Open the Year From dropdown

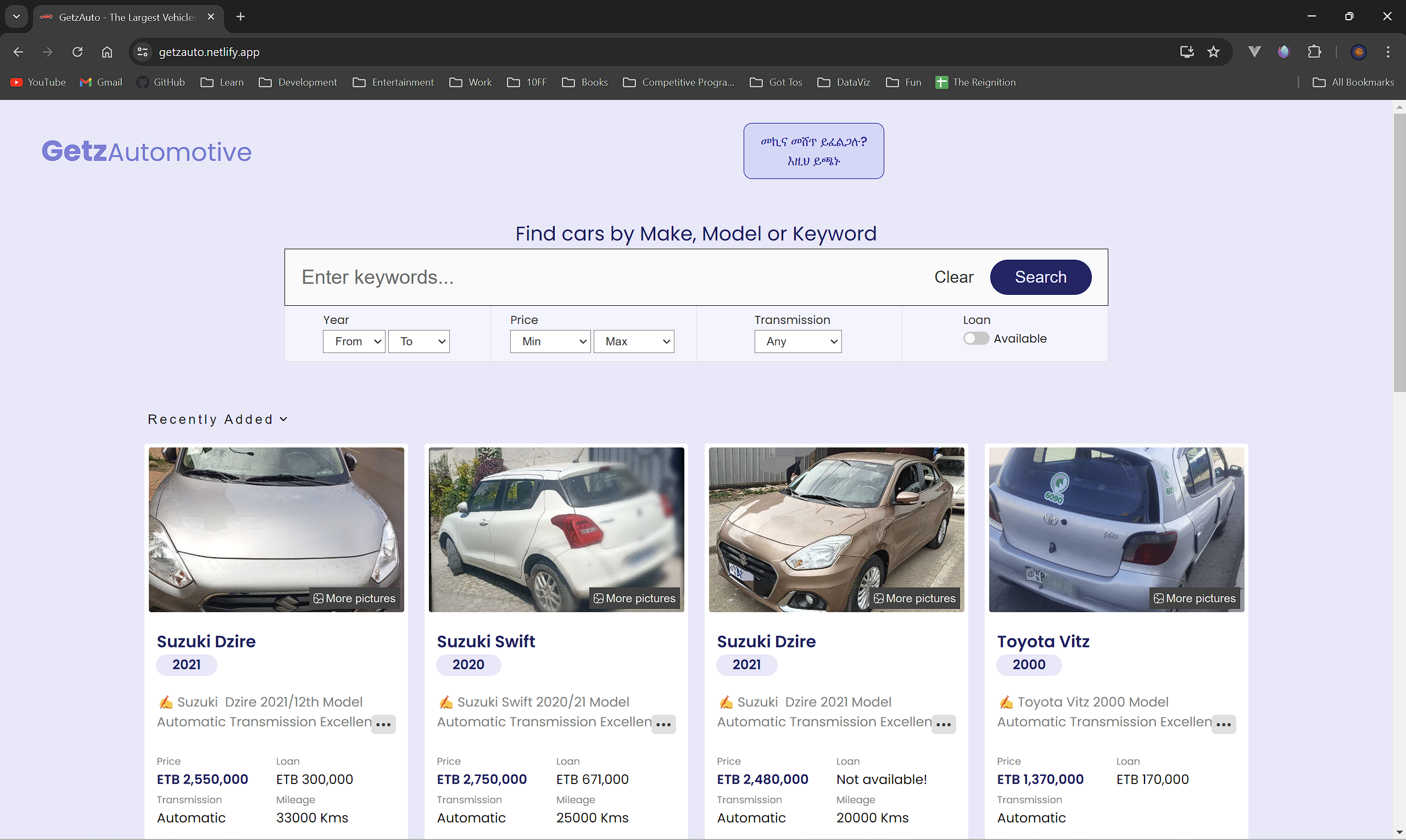(354, 342)
